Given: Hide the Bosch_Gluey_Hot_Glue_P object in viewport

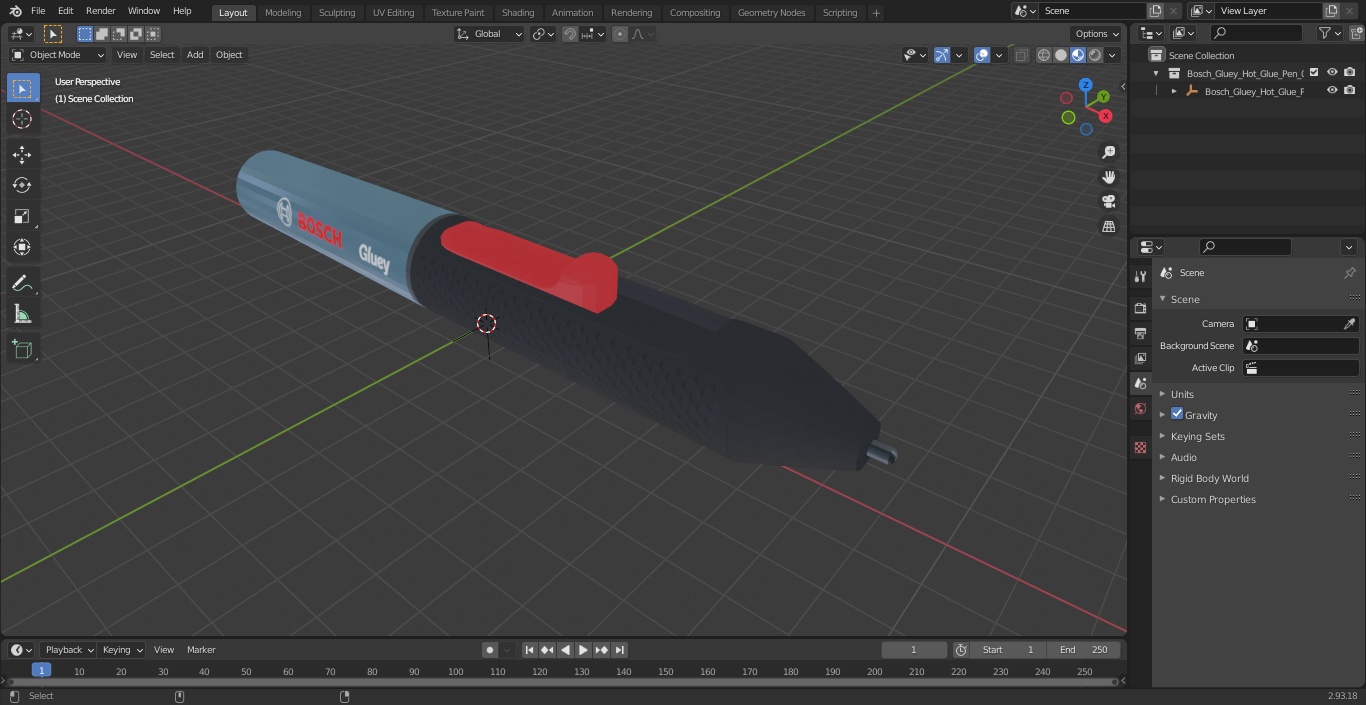Looking at the screenshot, I should coord(1332,90).
